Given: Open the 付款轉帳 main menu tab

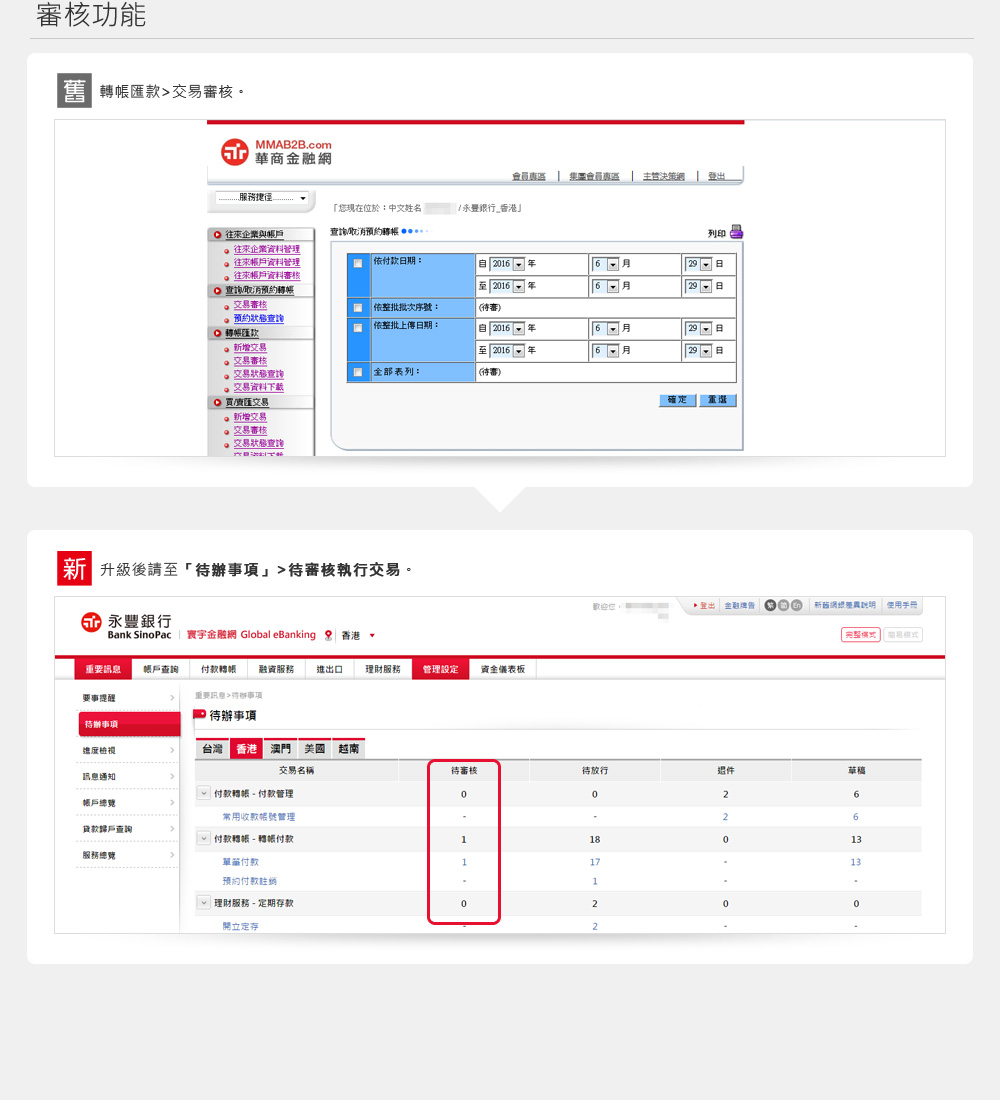Looking at the screenshot, I should pyautogui.click(x=218, y=669).
